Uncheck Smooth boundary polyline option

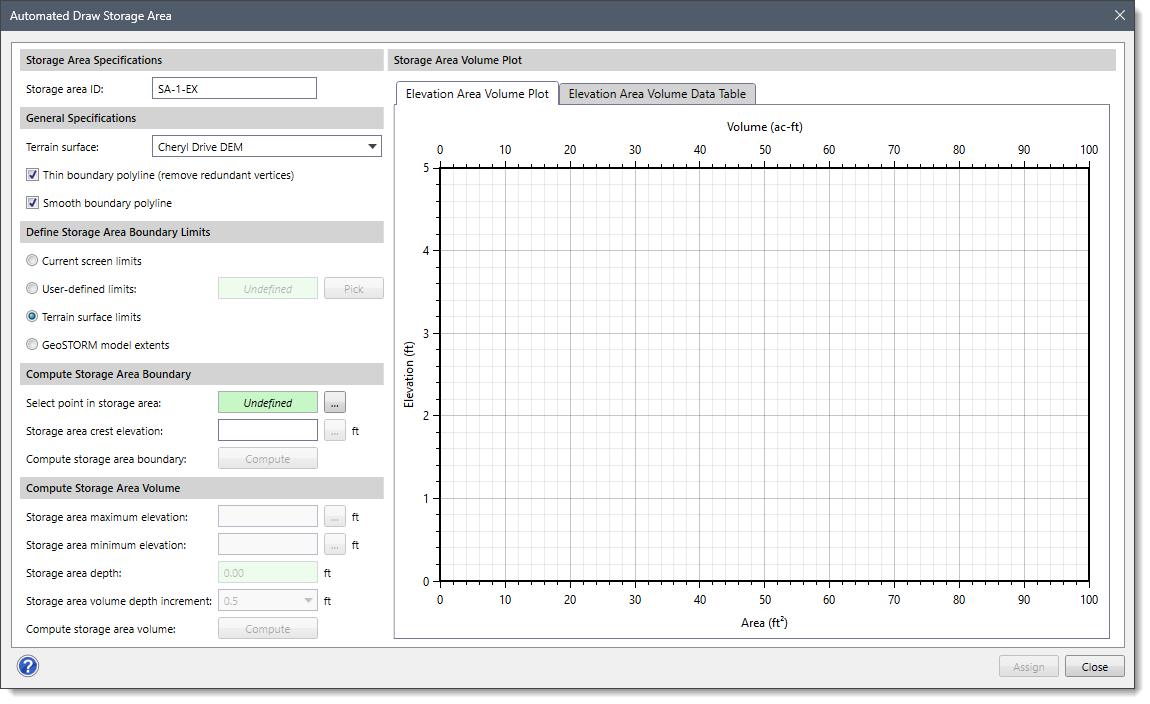tap(33, 203)
